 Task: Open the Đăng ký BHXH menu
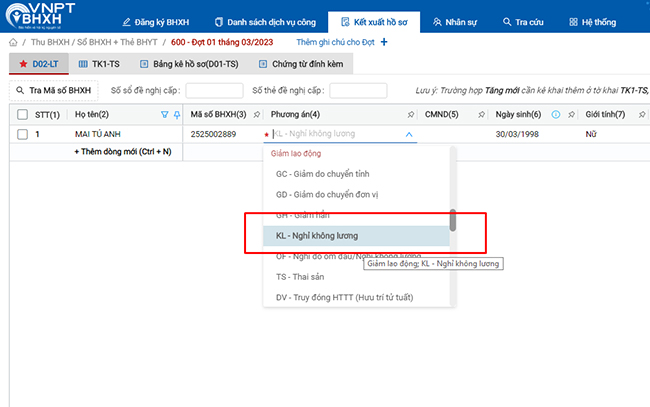[155, 22]
